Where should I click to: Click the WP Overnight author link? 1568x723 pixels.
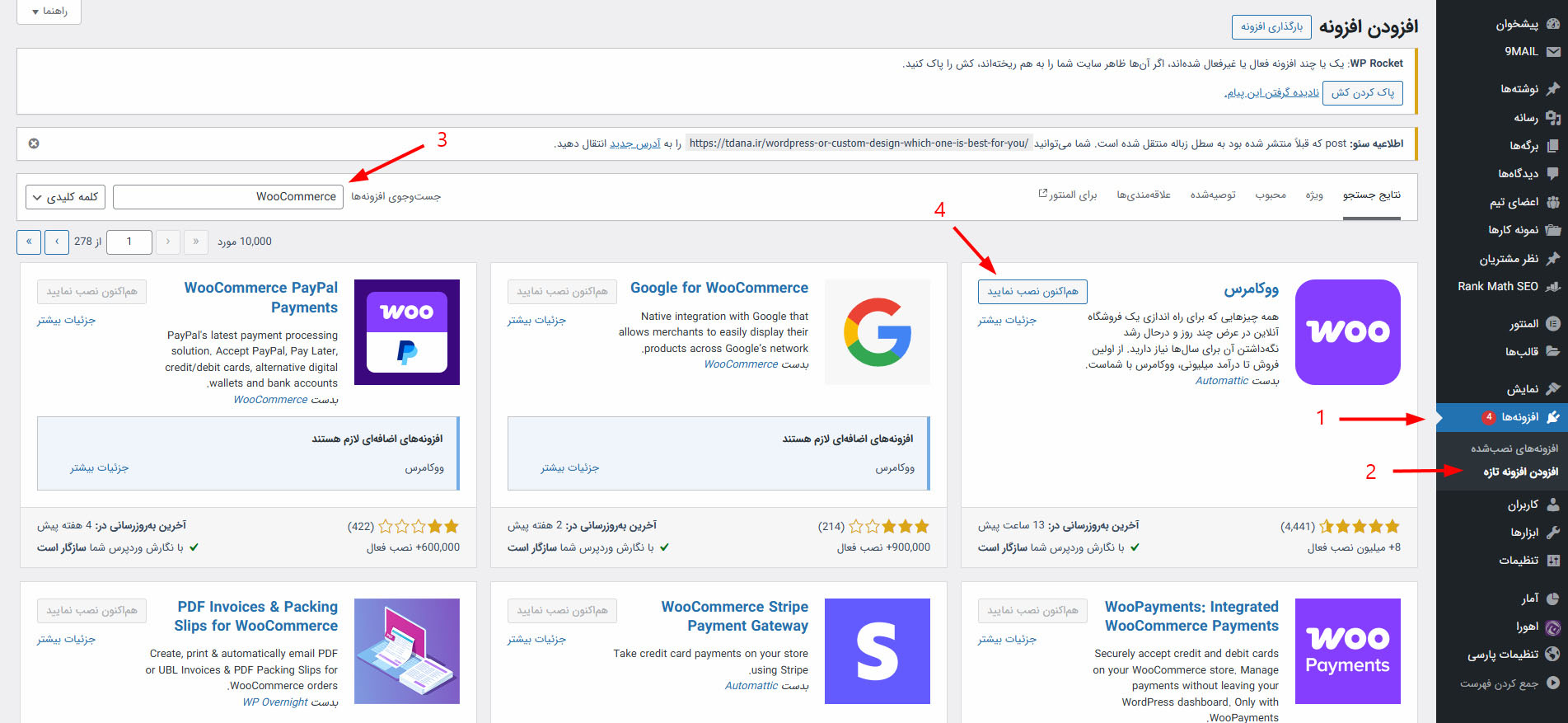[275, 702]
